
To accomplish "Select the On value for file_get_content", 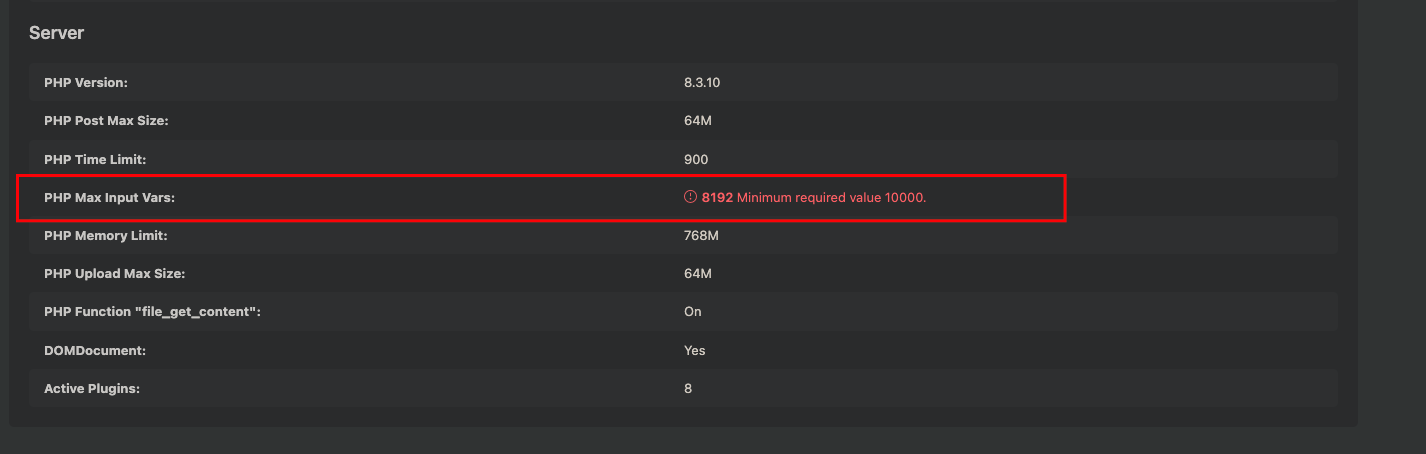I will (x=693, y=312).
